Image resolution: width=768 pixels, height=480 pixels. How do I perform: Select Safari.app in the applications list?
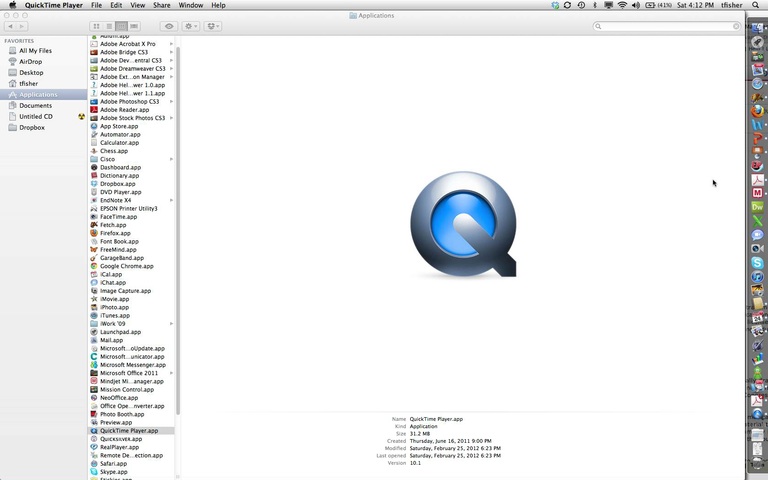(113, 464)
